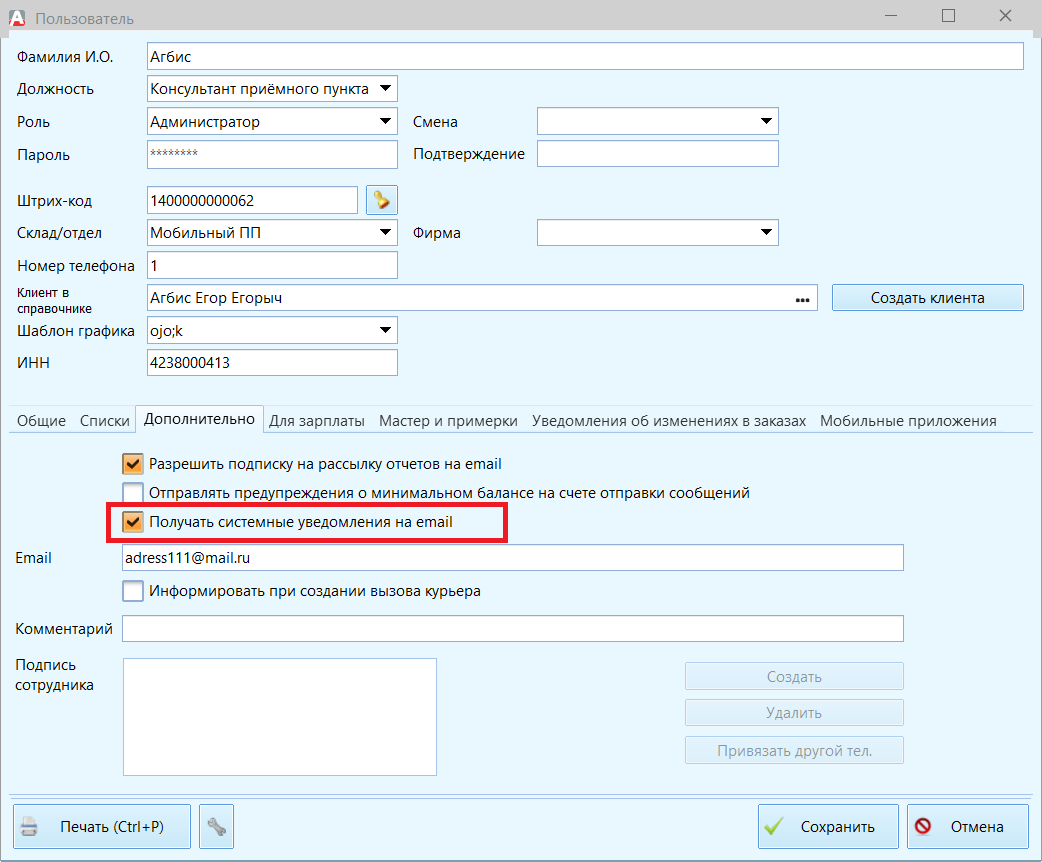Open the Шаблон графика dropdown
This screenshot has width=1042, height=862.
385,330
